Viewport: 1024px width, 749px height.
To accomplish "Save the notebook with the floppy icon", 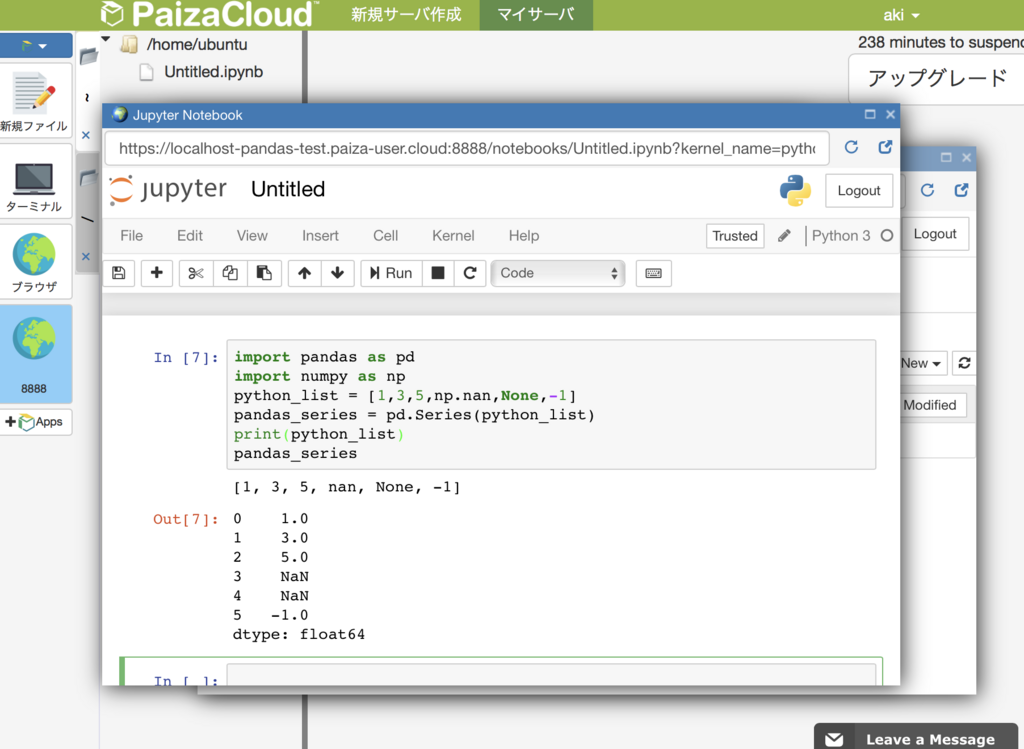I will point(119,273).
